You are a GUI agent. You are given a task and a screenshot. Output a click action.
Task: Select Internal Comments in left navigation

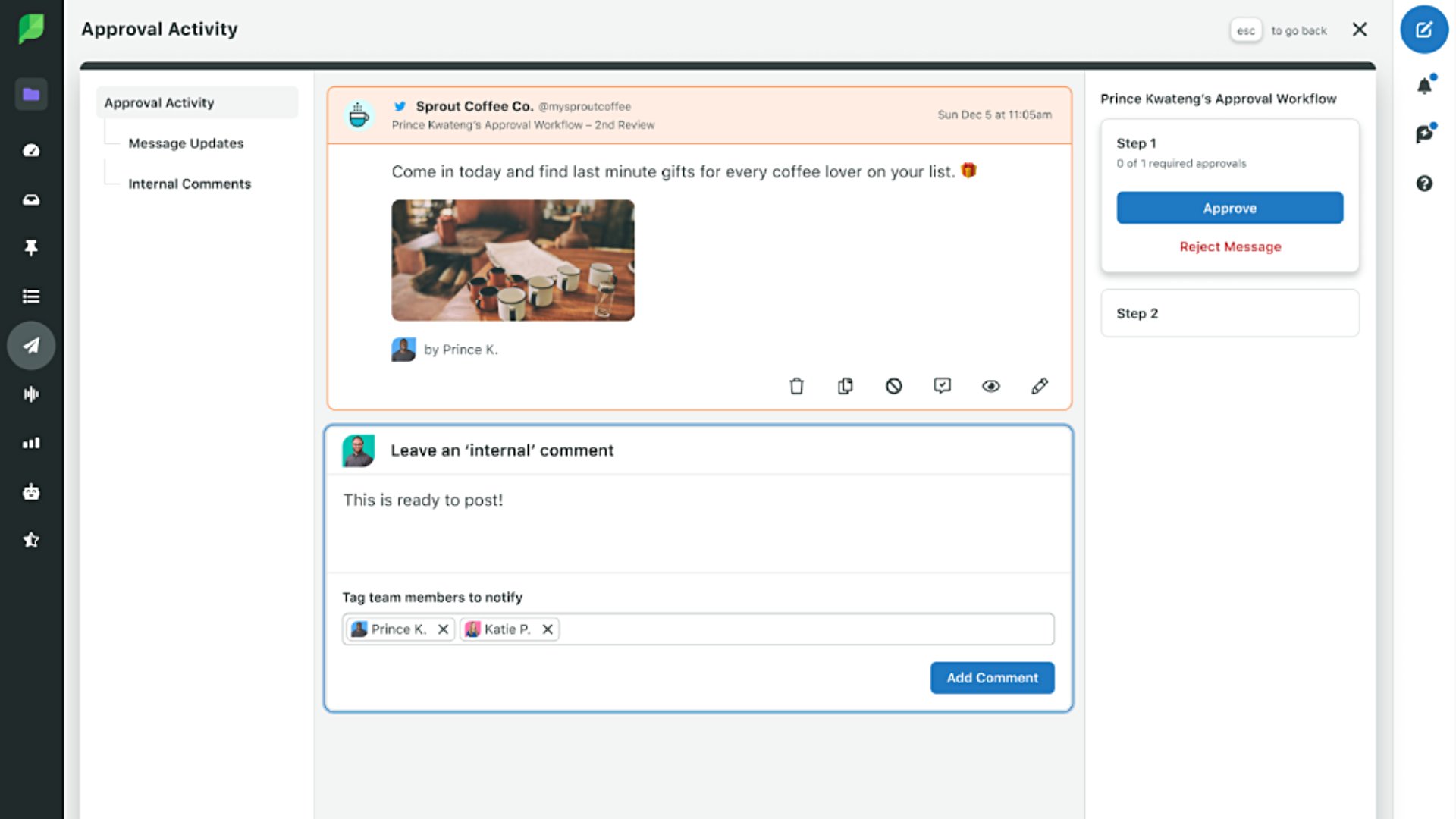click(x=190, y=184)
